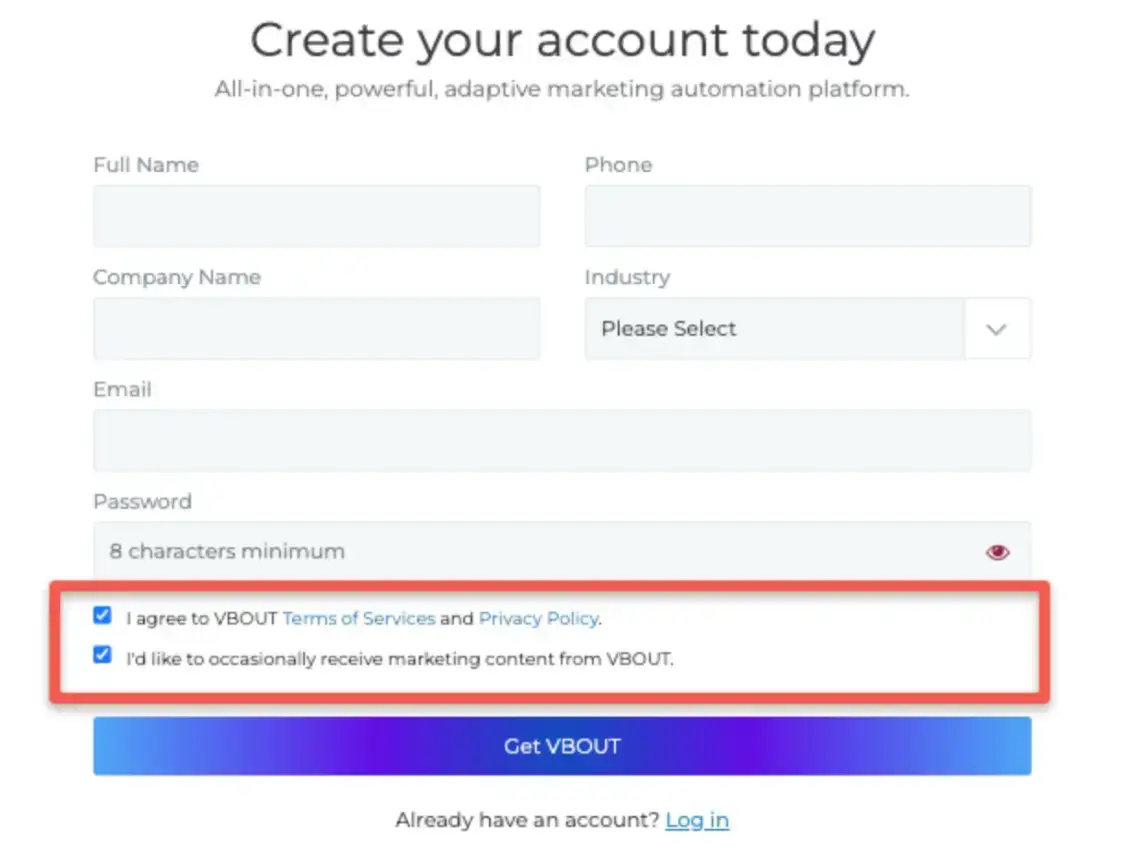
Task: Focus the Phone input field
Action: 807,216
